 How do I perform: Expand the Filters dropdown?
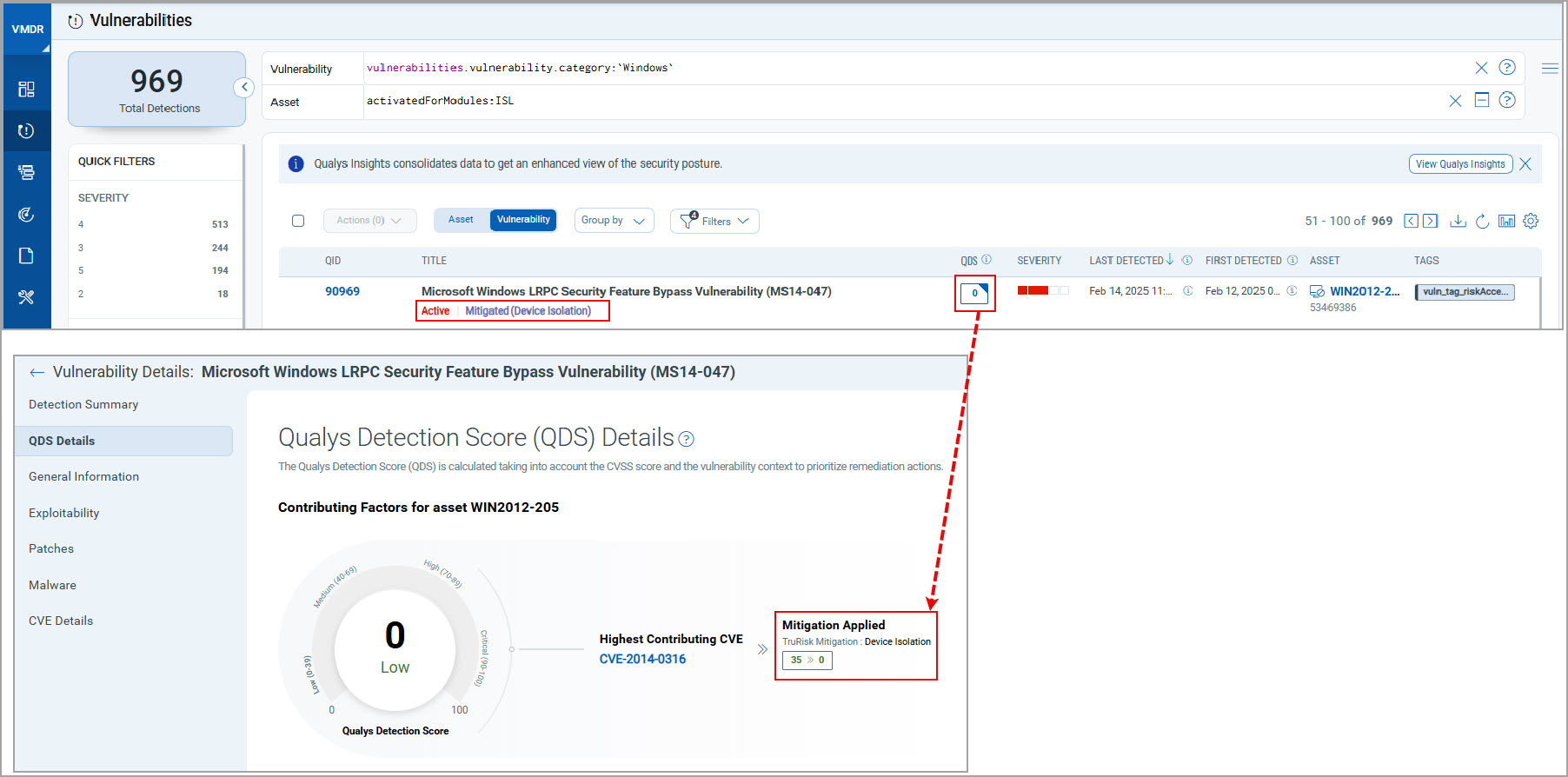714,221
